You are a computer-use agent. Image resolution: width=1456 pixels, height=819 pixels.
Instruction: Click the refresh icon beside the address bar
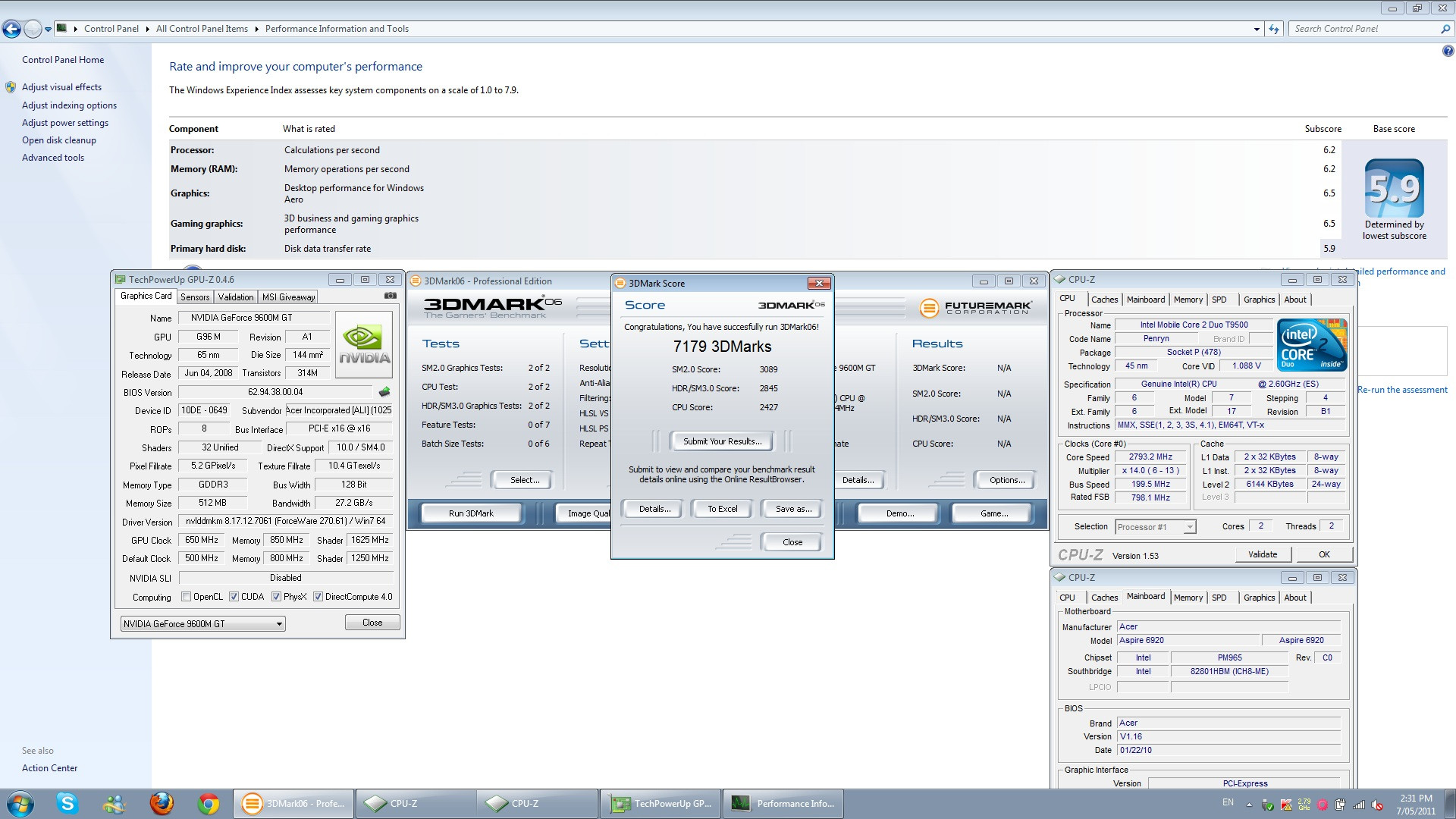1274,29
